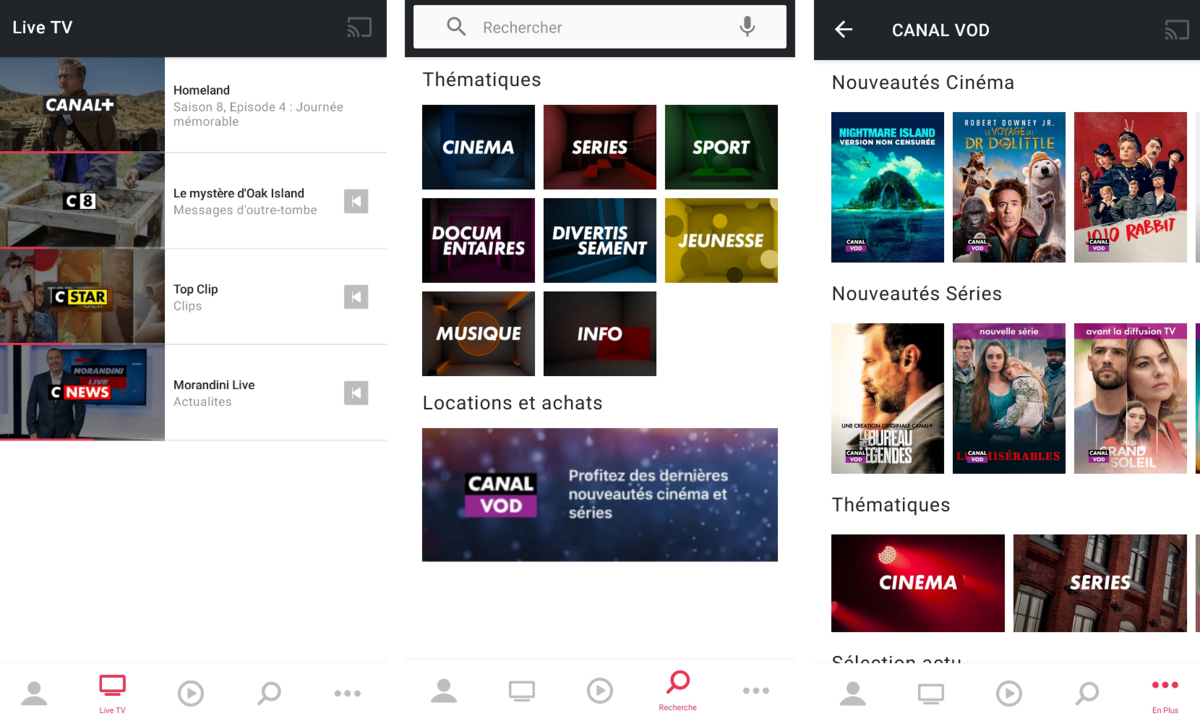Screen dimensions: 1200x716
Task: Select Nouveautés Cinéma section heading
Action: click(923, 83)
